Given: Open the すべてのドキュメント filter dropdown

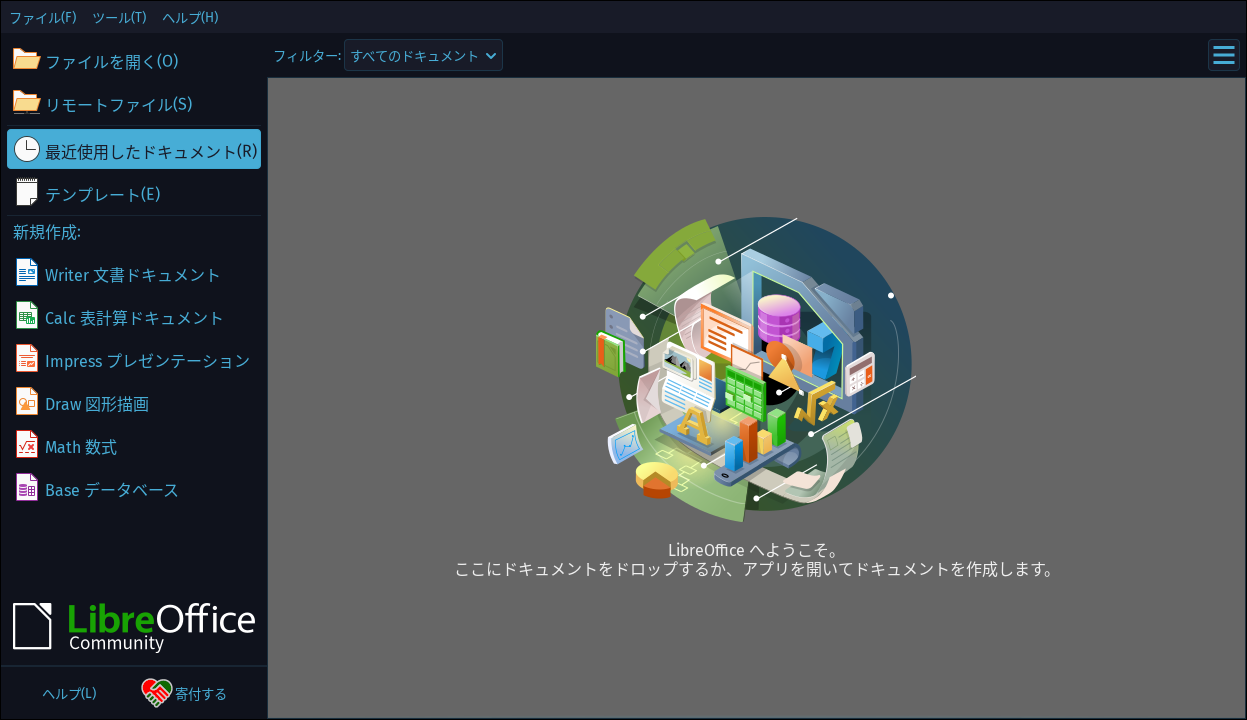Looking at the screenshot, I should (x=423, y=56).
